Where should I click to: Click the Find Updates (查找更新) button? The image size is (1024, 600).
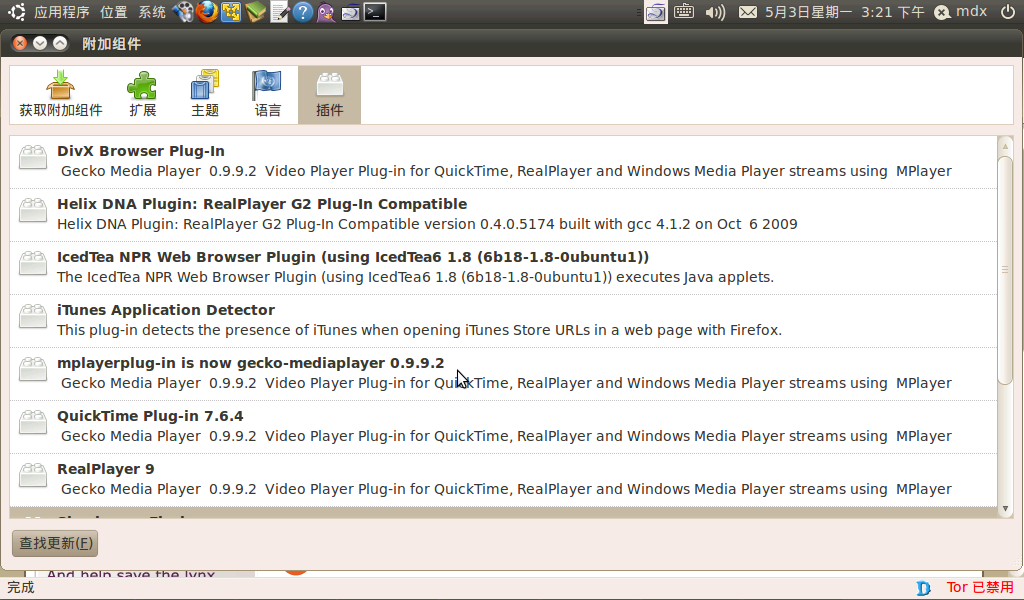[55, 543]
